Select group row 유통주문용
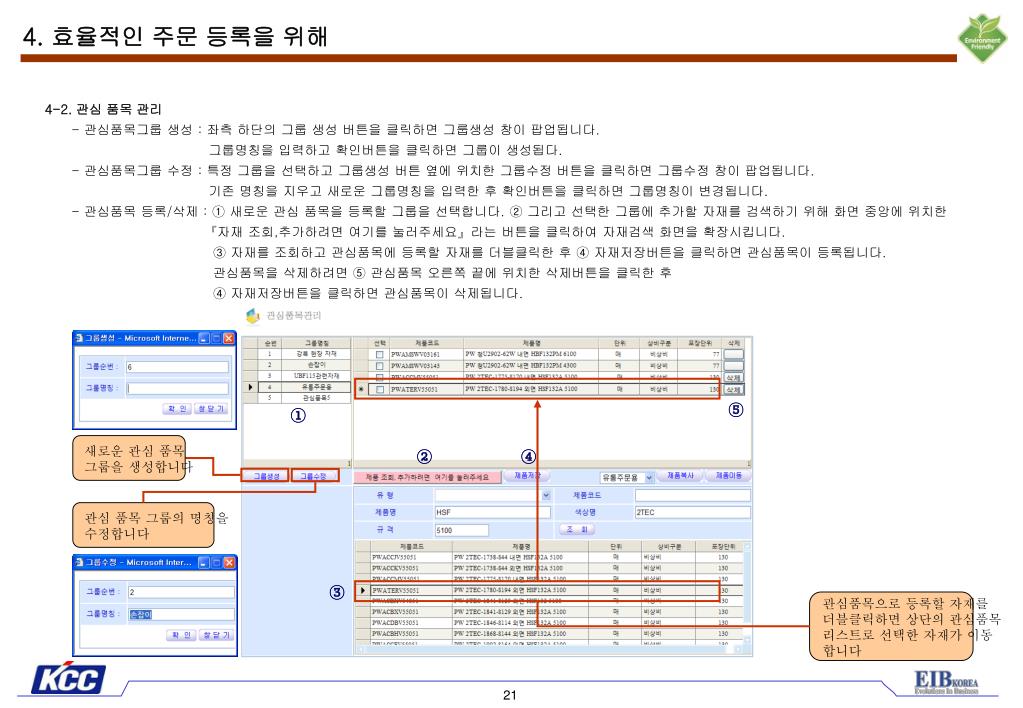 pos(297,387)
